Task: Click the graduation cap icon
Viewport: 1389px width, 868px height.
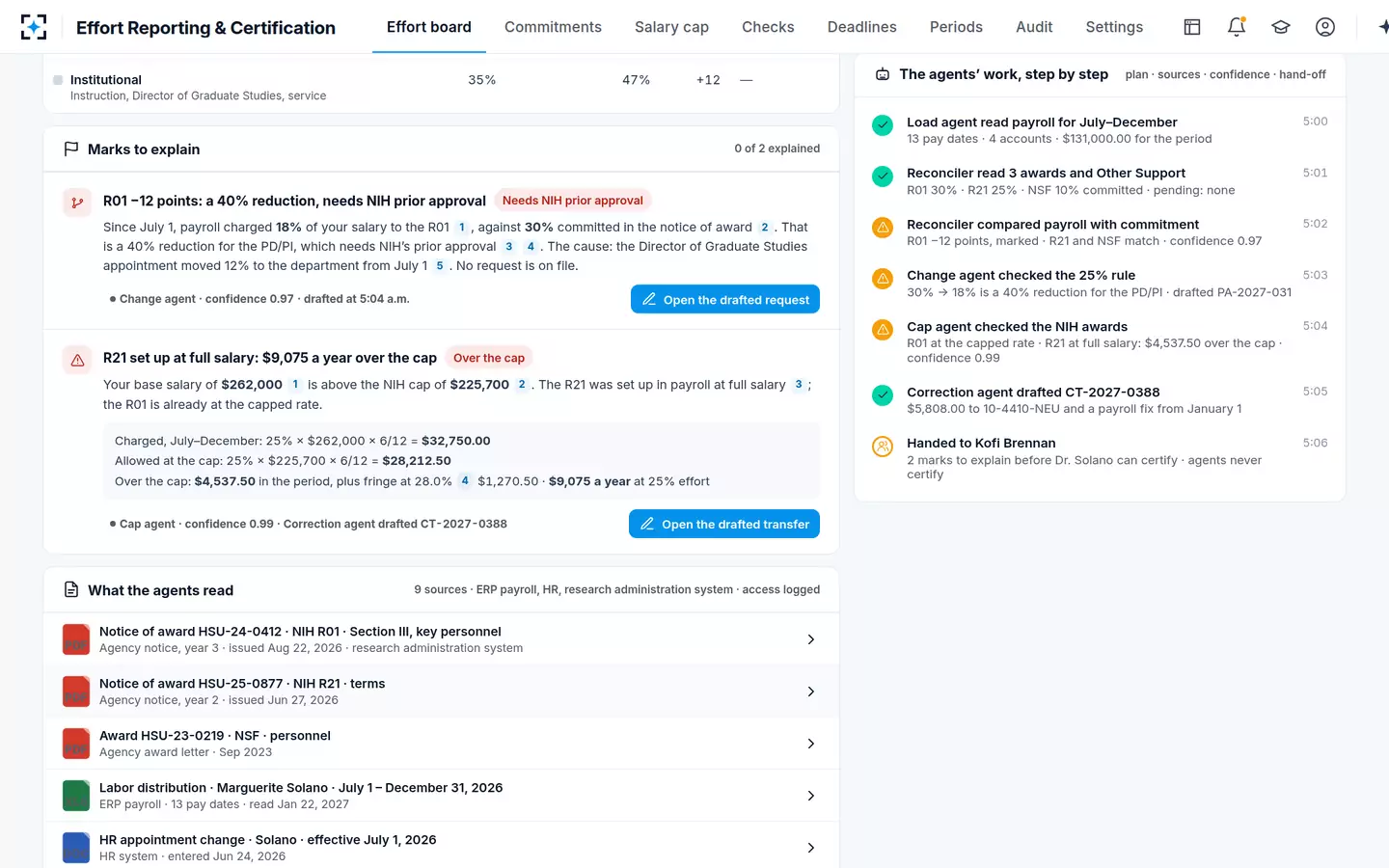Action: [x=1281, y=27]
